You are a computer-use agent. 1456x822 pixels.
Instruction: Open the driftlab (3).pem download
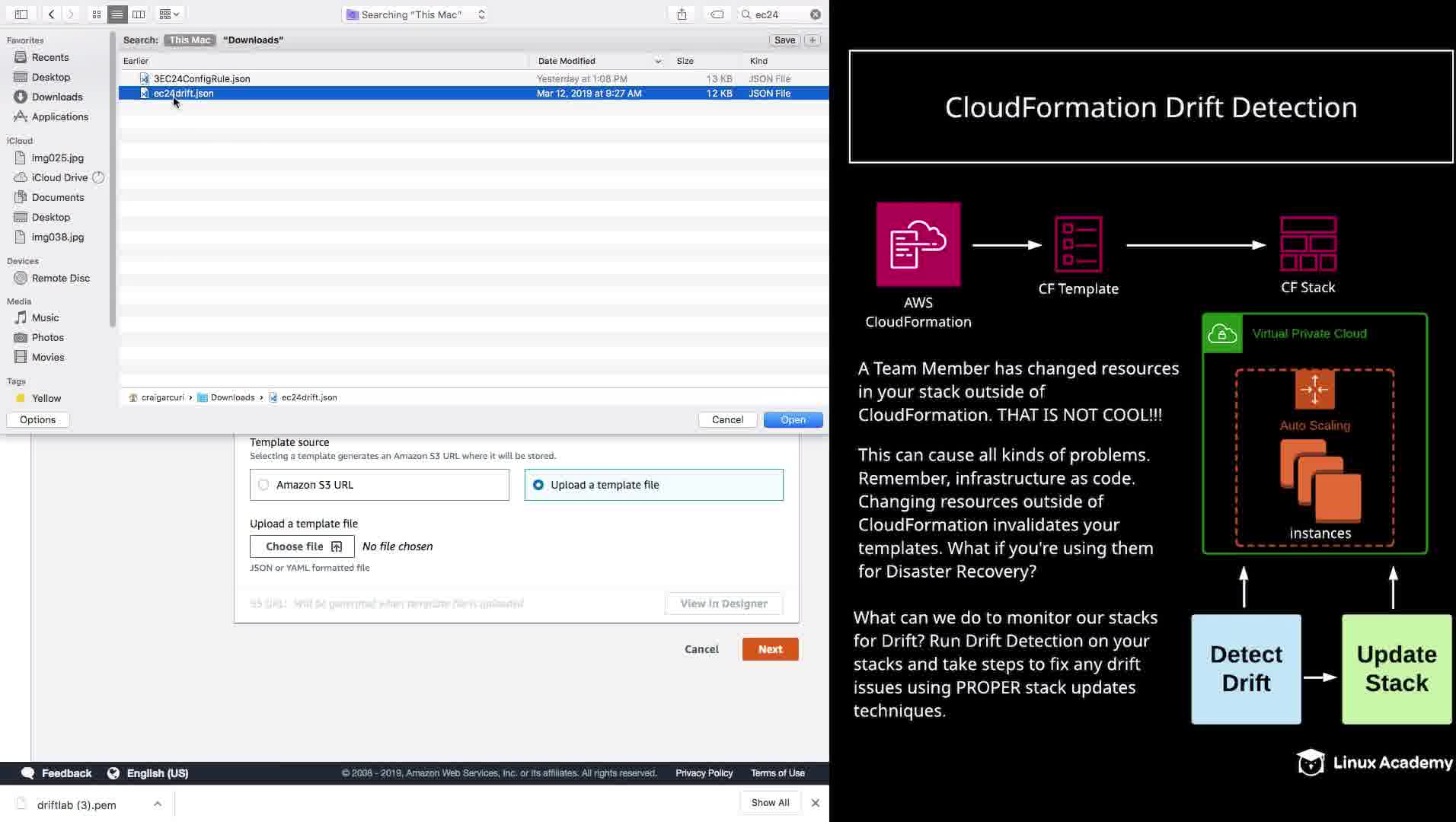point(76,804)
